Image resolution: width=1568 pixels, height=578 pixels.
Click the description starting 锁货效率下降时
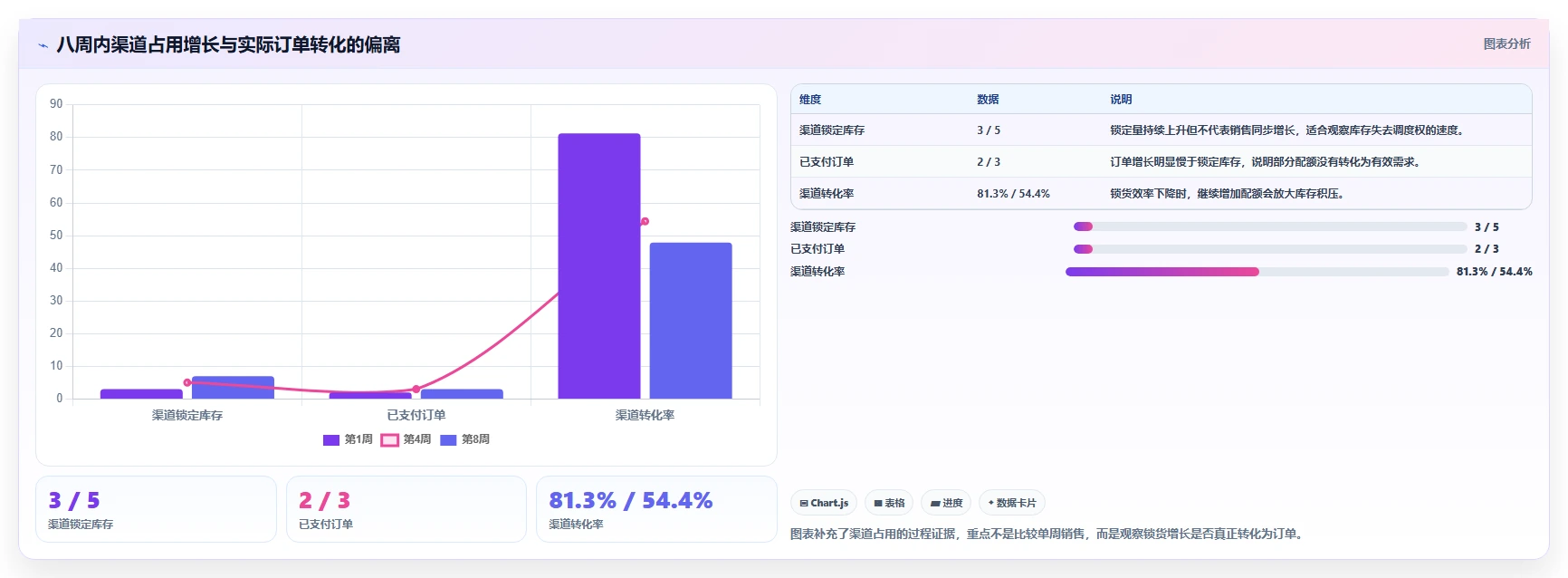(1229, 194)
